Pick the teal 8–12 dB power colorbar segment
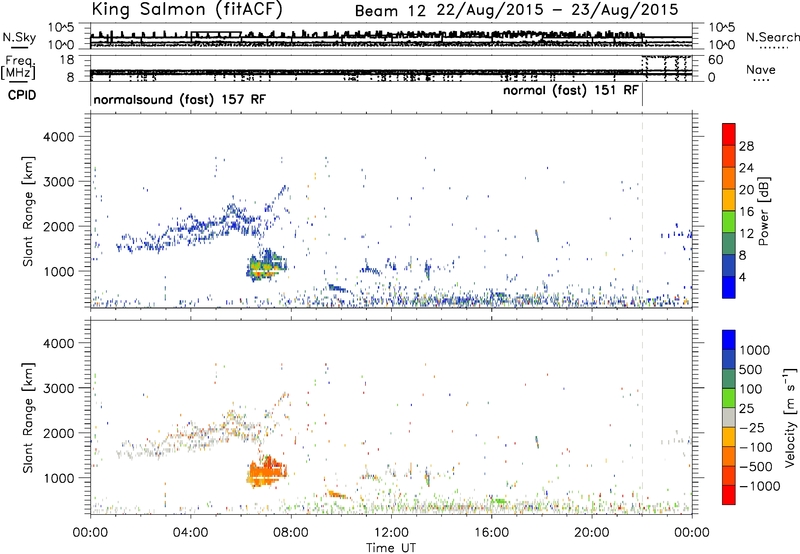 coord(729,243)
